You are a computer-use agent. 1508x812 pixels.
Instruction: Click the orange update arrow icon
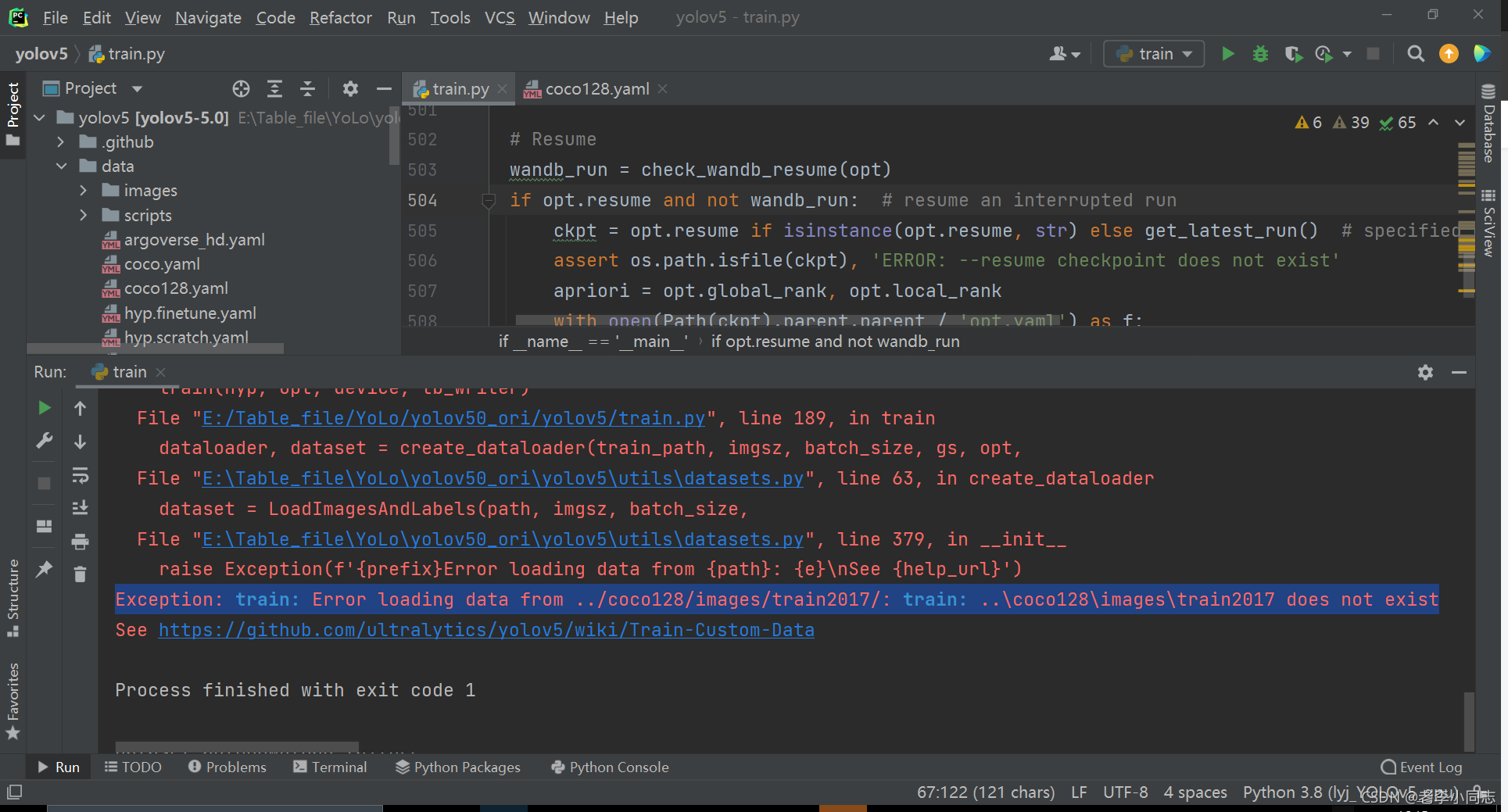[1449, 54]
